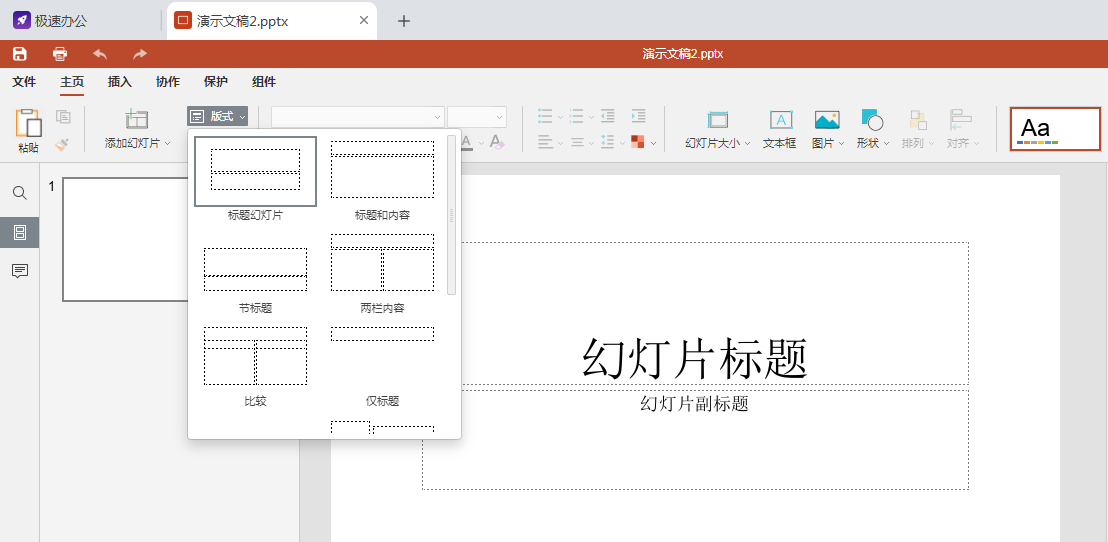Click the search magnifier in left sidebar
Screen dimensions: 1108x542
(20, 193)
